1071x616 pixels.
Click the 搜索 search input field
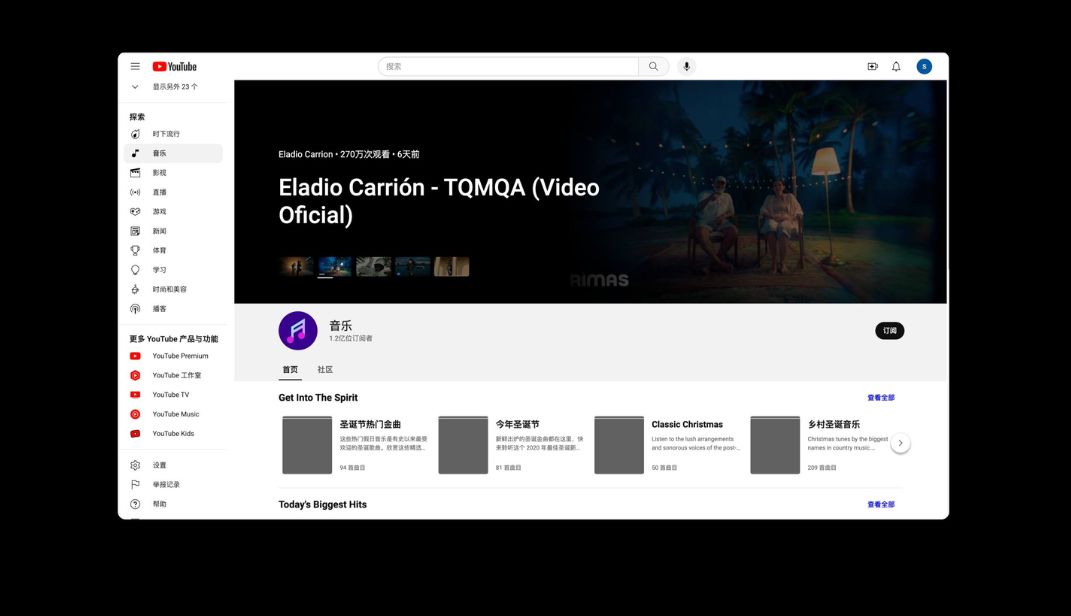coord(508,66)
